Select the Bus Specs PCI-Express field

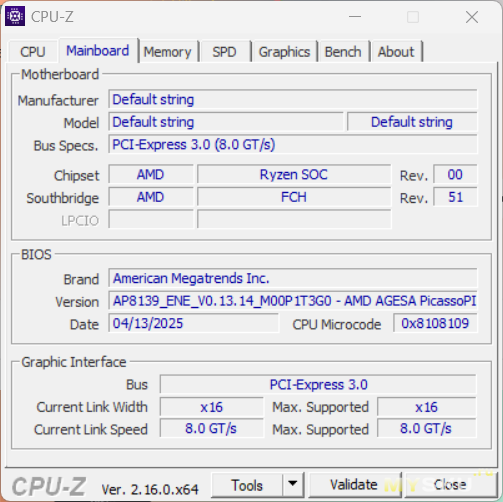tap(293, 144)
